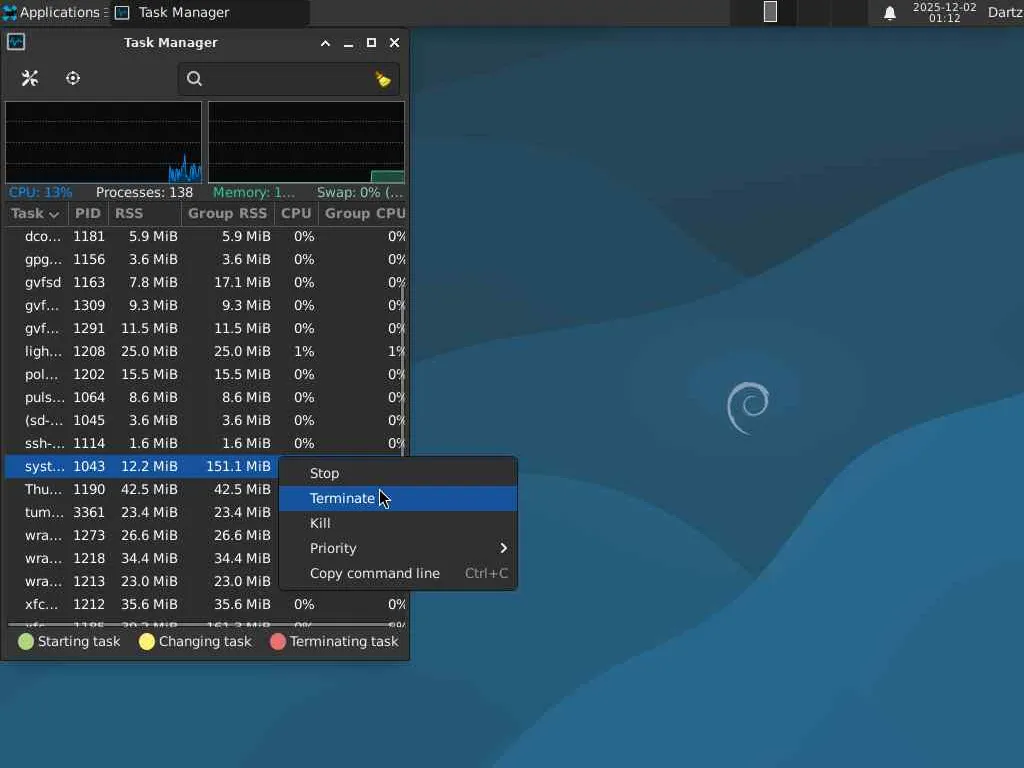Select the ligh... process row PID 1208

click(206, 351)
